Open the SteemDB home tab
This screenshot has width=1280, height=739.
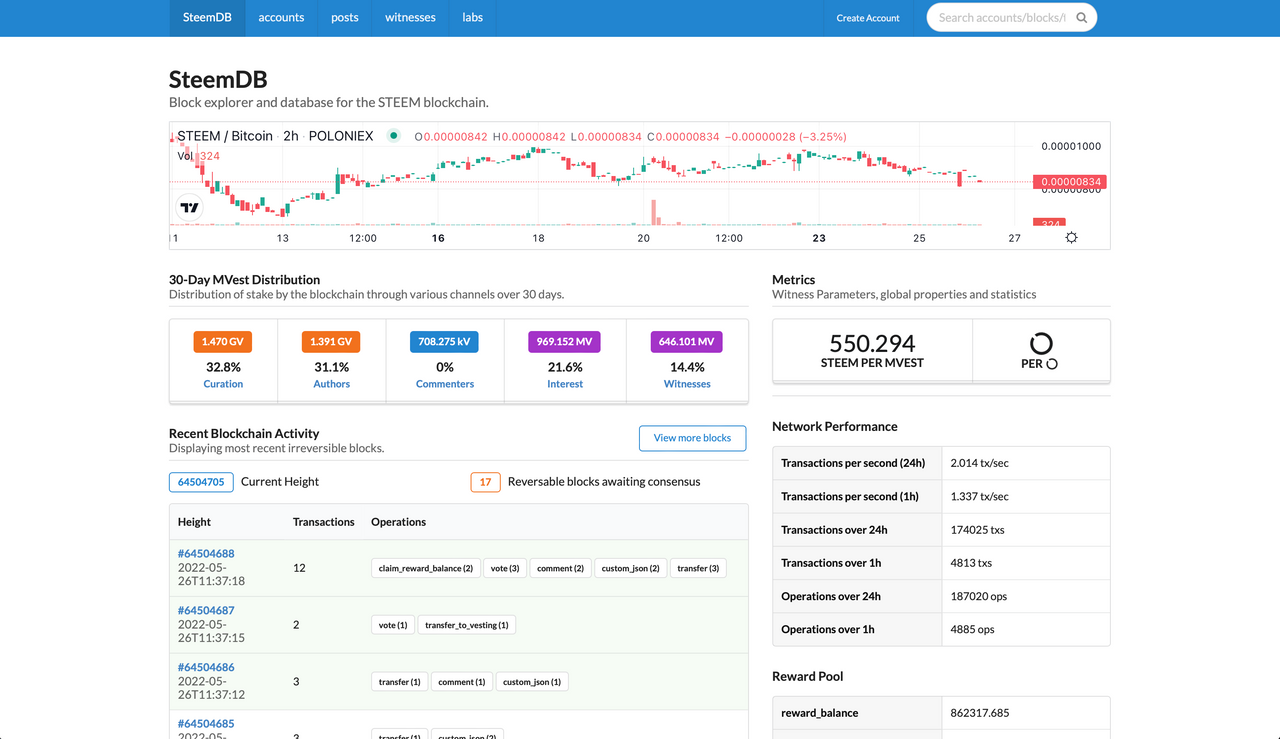pos(207,18)
